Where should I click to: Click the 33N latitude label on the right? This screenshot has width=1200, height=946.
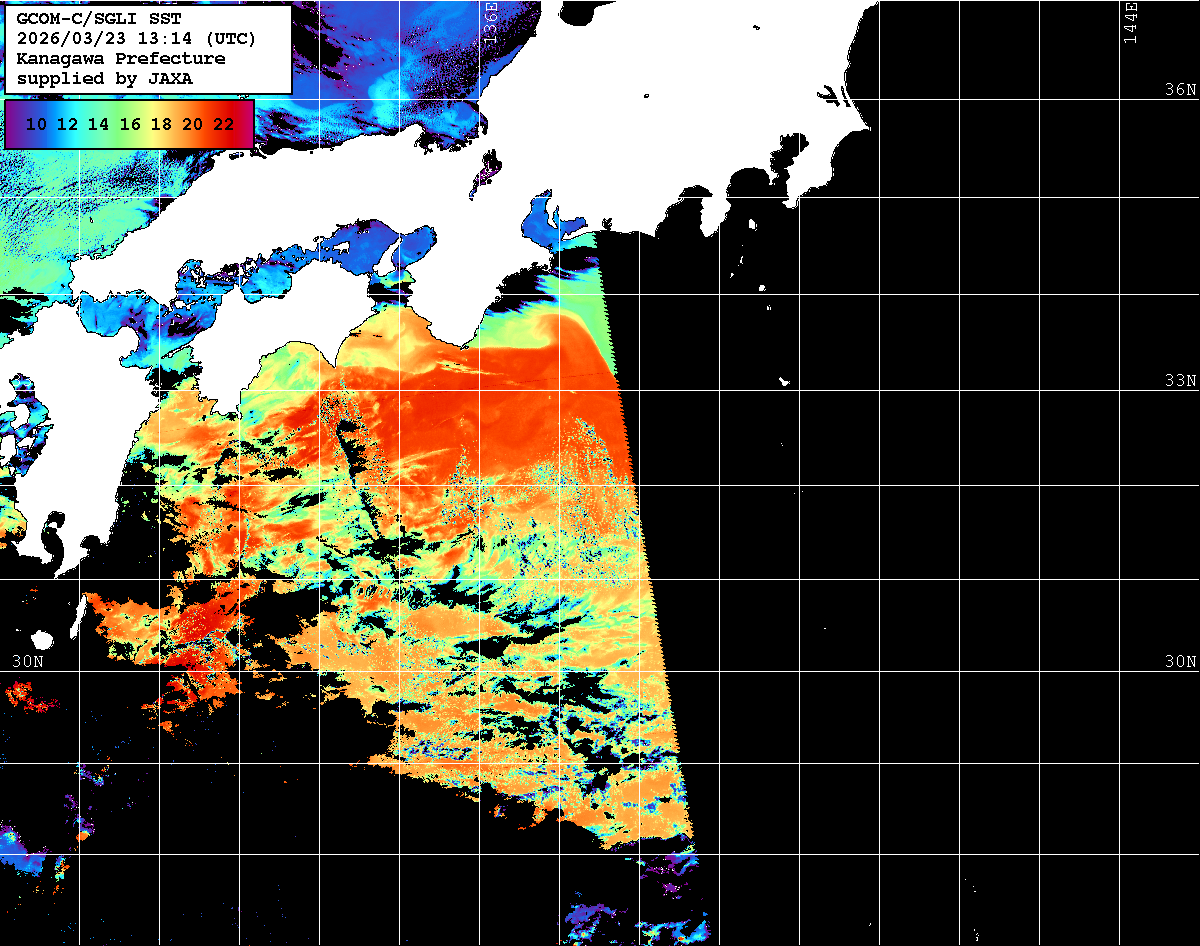[1180, 381]
